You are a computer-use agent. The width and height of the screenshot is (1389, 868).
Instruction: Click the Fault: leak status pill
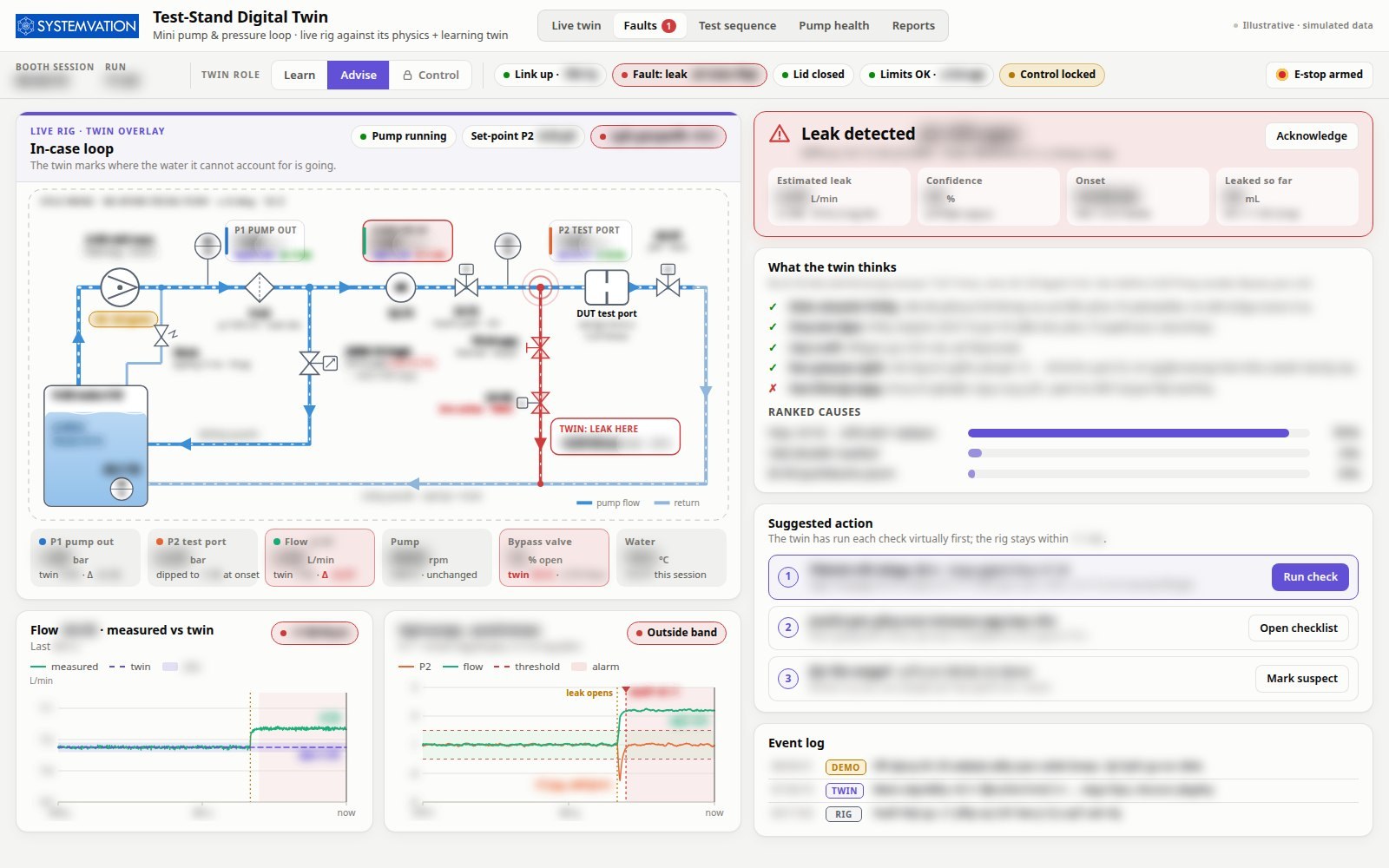(689, 75)
